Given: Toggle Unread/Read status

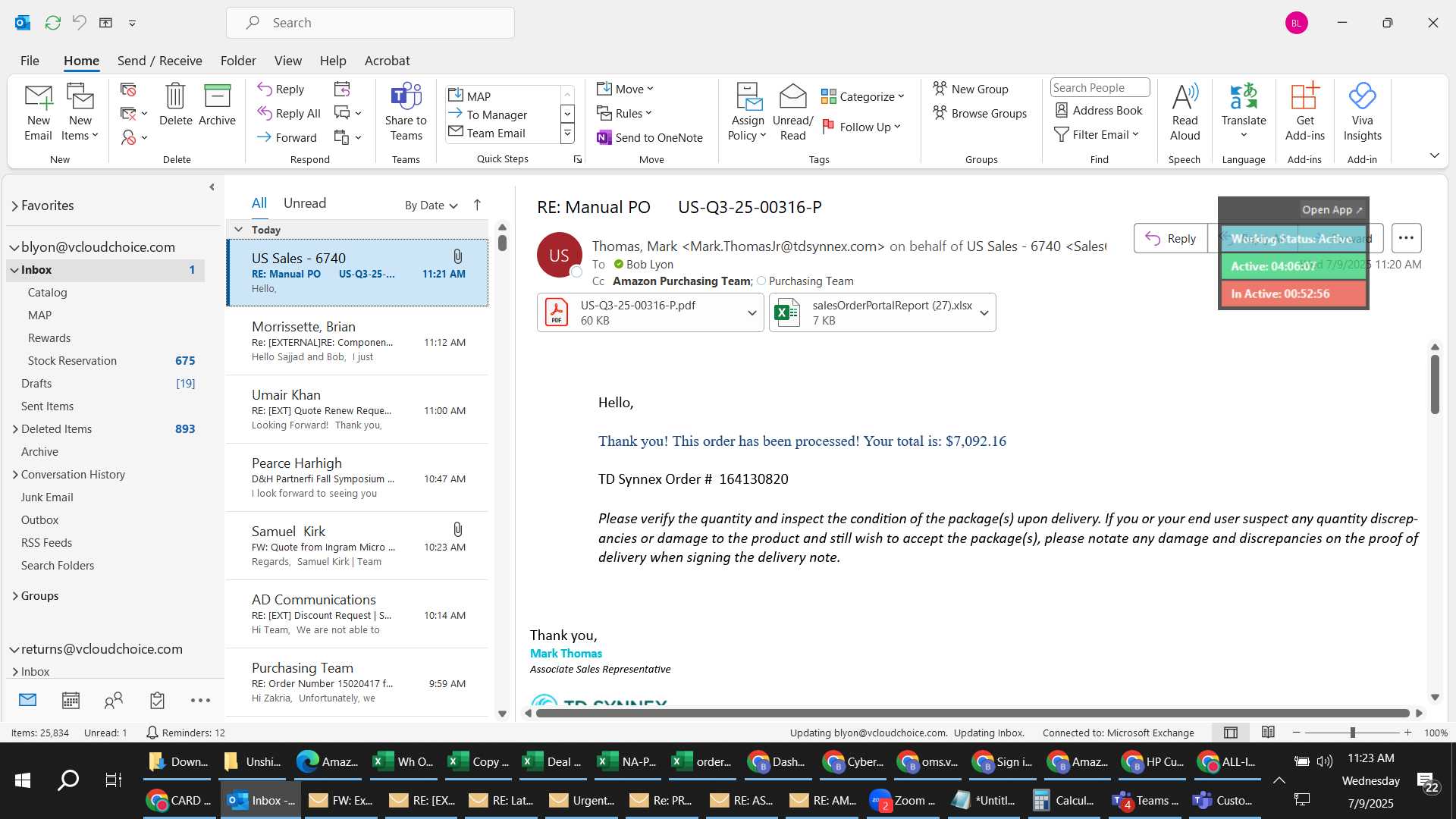Looking at the screenshot, I should coord(792,112).
